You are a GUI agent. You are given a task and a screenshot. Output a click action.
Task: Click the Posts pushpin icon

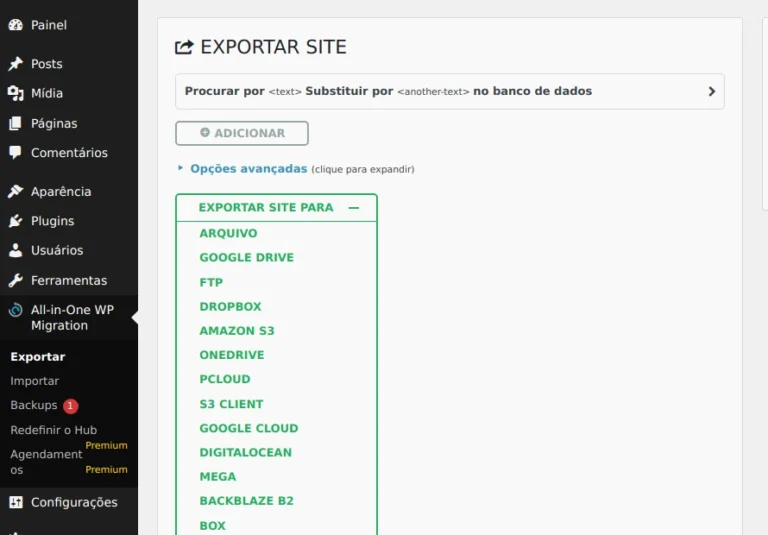pos(16,64)
